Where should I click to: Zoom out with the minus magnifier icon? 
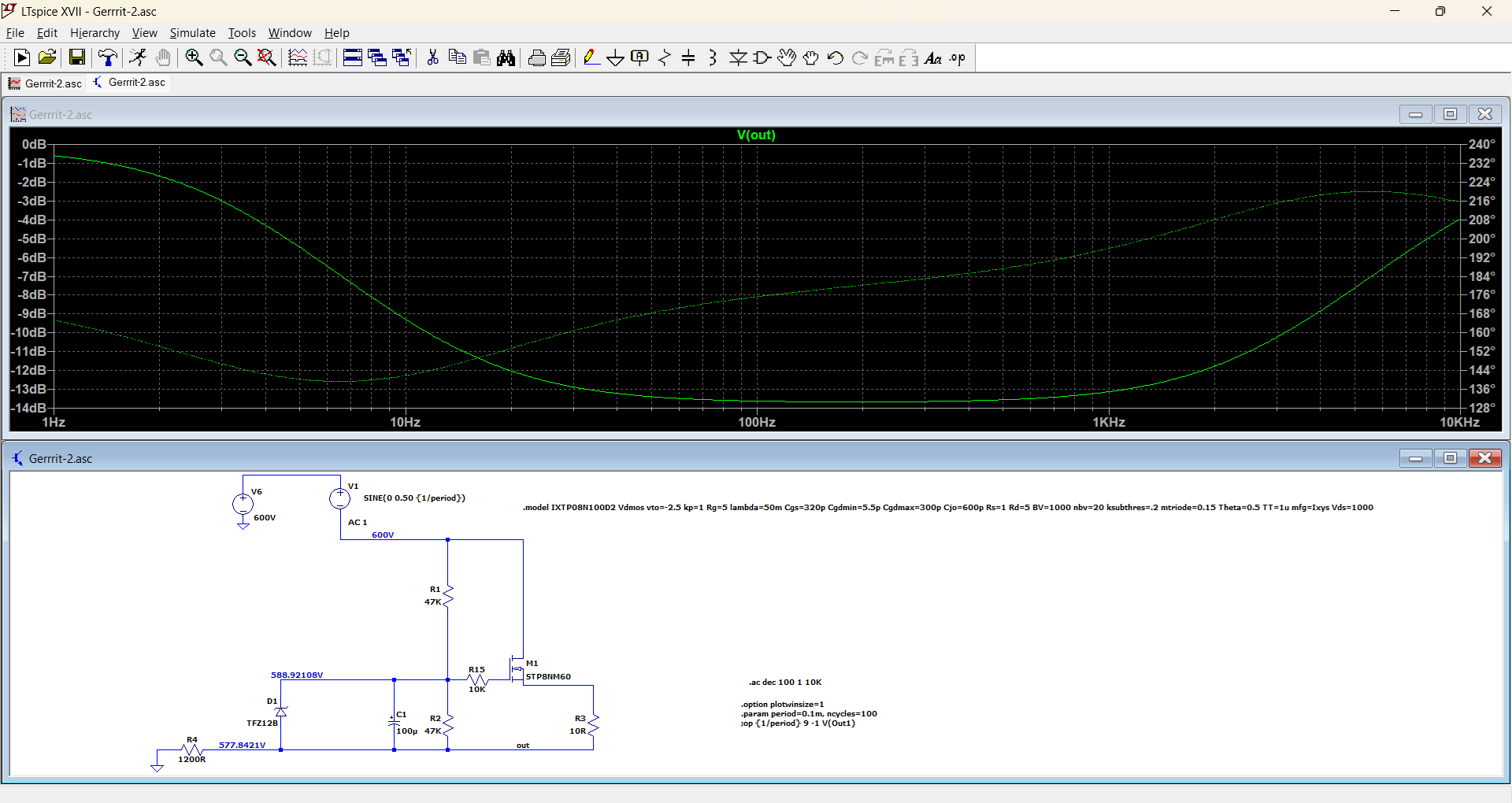click(x=243, y=57)
